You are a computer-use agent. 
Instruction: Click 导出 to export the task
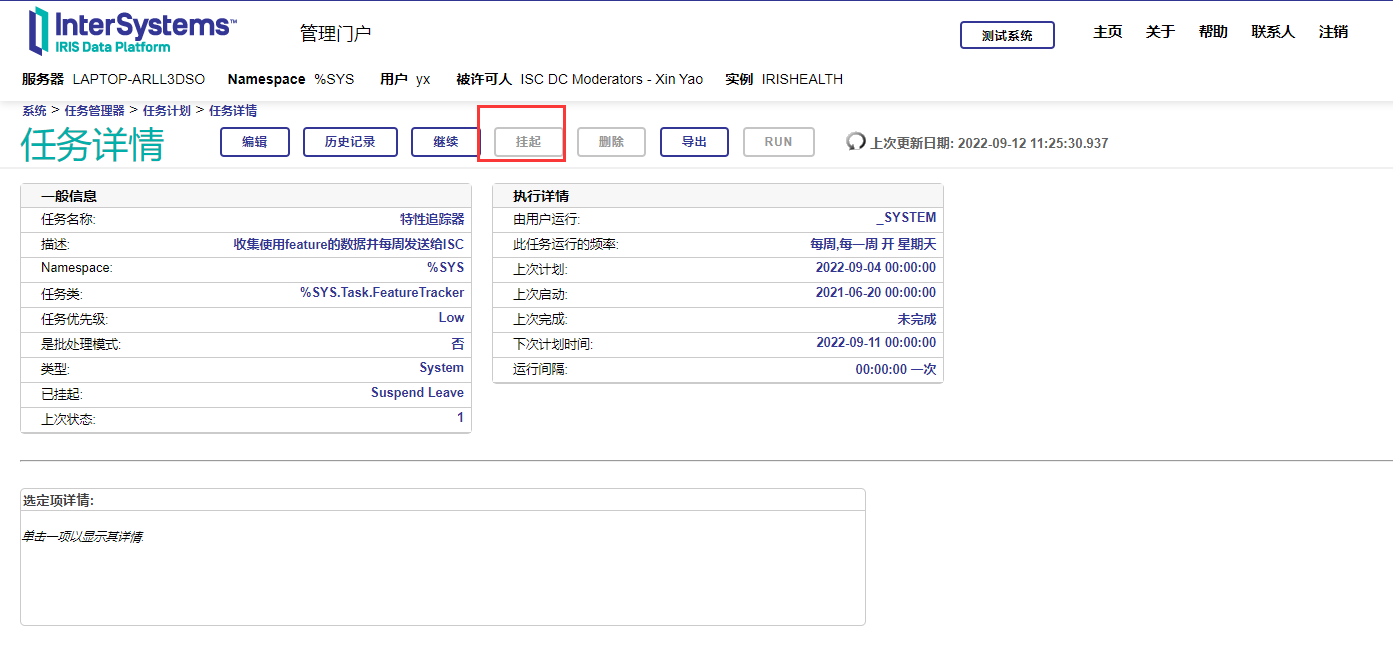coord(694,142)
